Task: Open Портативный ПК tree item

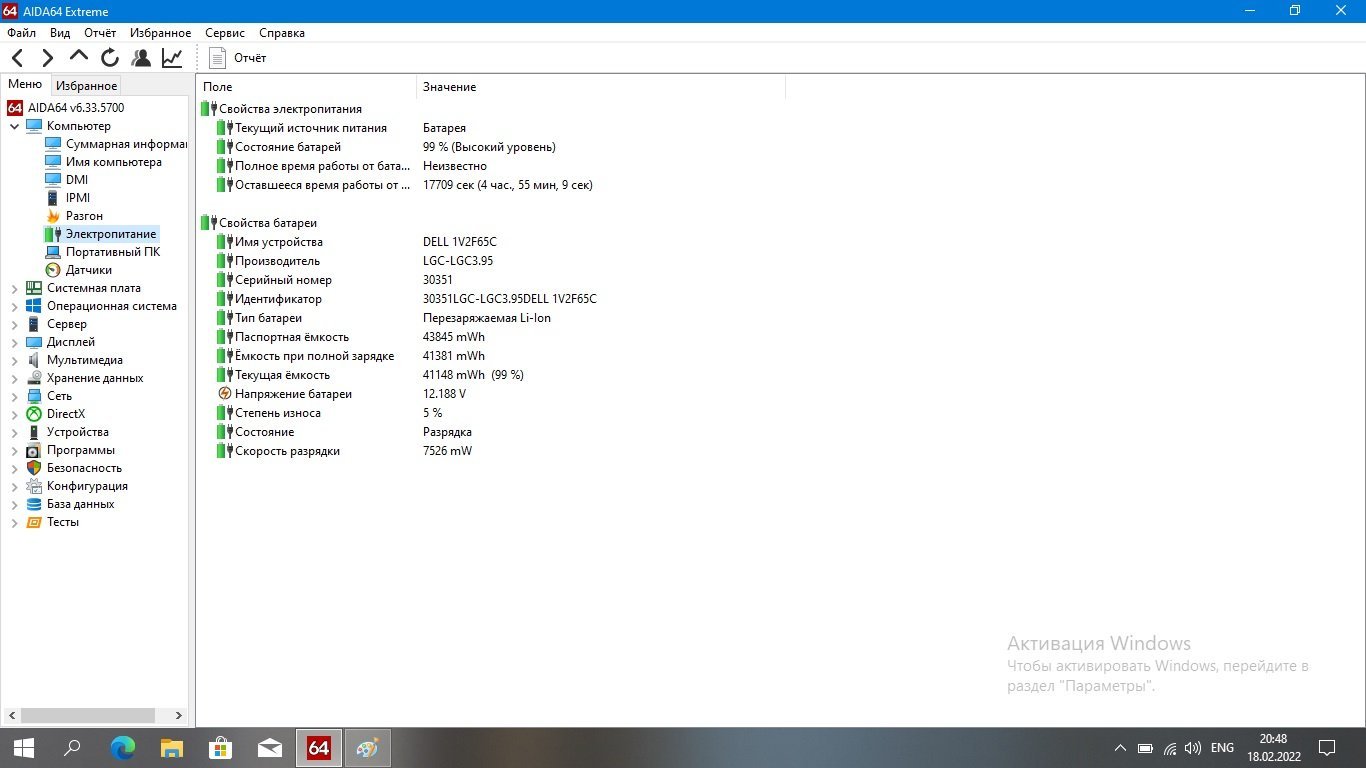Action: pyautogui.click(x=112, y=252)
